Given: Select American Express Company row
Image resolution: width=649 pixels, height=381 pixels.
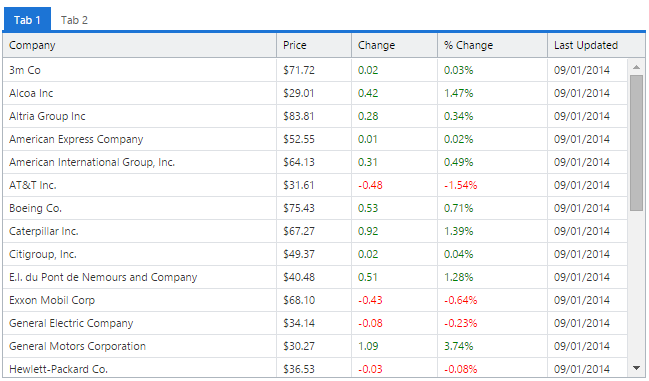Looking at the screenshot, I should [x=315, y=139].
